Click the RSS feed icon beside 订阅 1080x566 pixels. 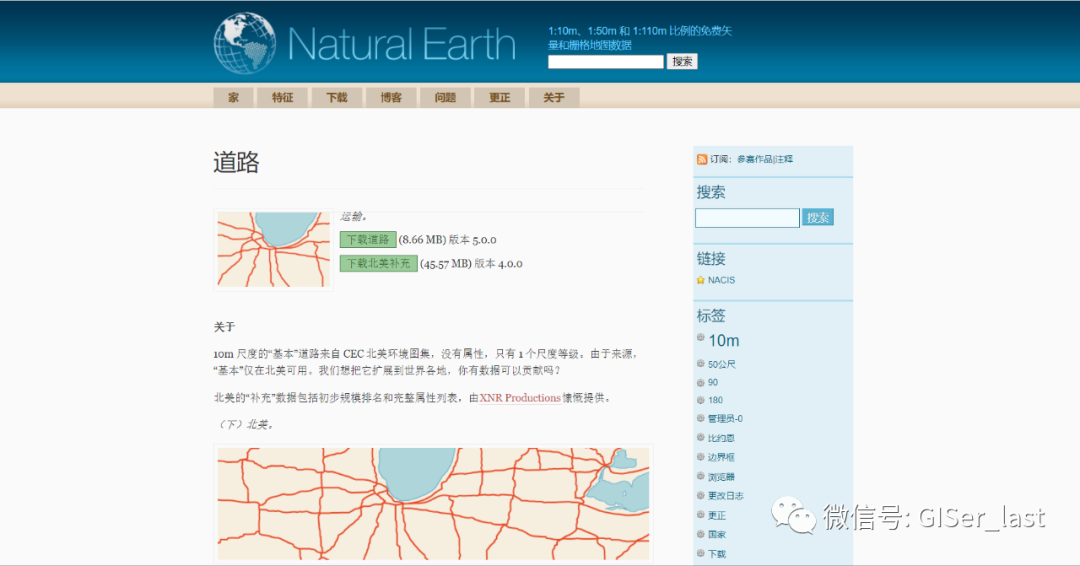[701, 159]
